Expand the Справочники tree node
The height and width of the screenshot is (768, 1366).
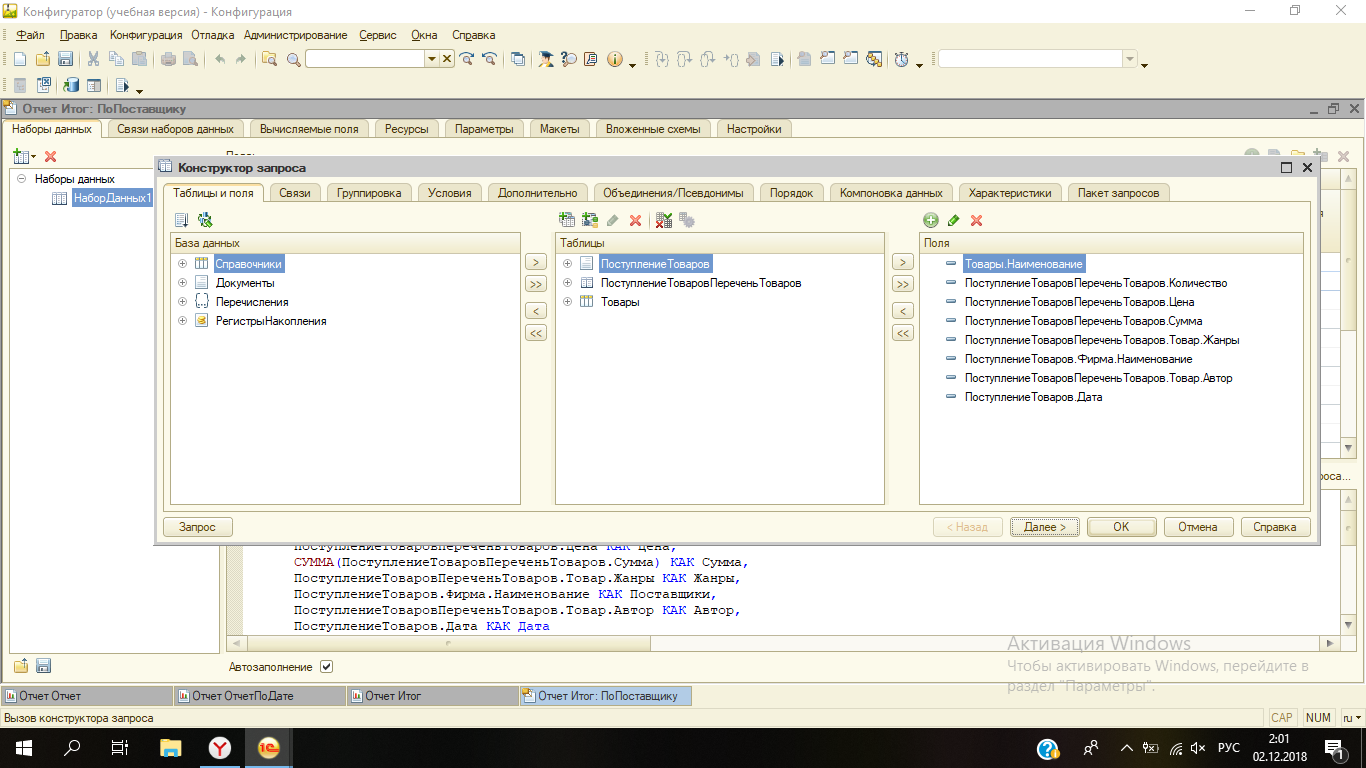(x=183, y=264)
